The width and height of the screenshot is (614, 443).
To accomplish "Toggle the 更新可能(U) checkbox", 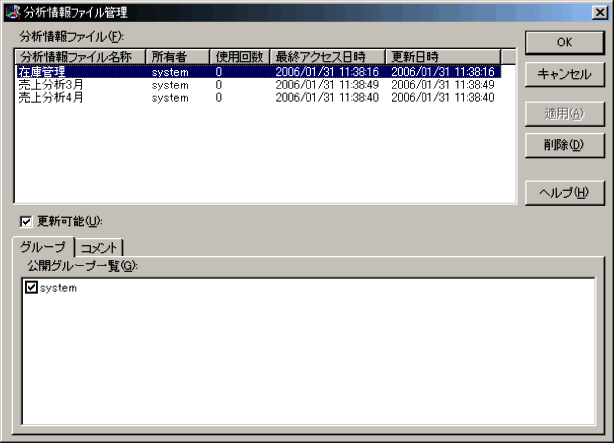I will tap(26, 222).
